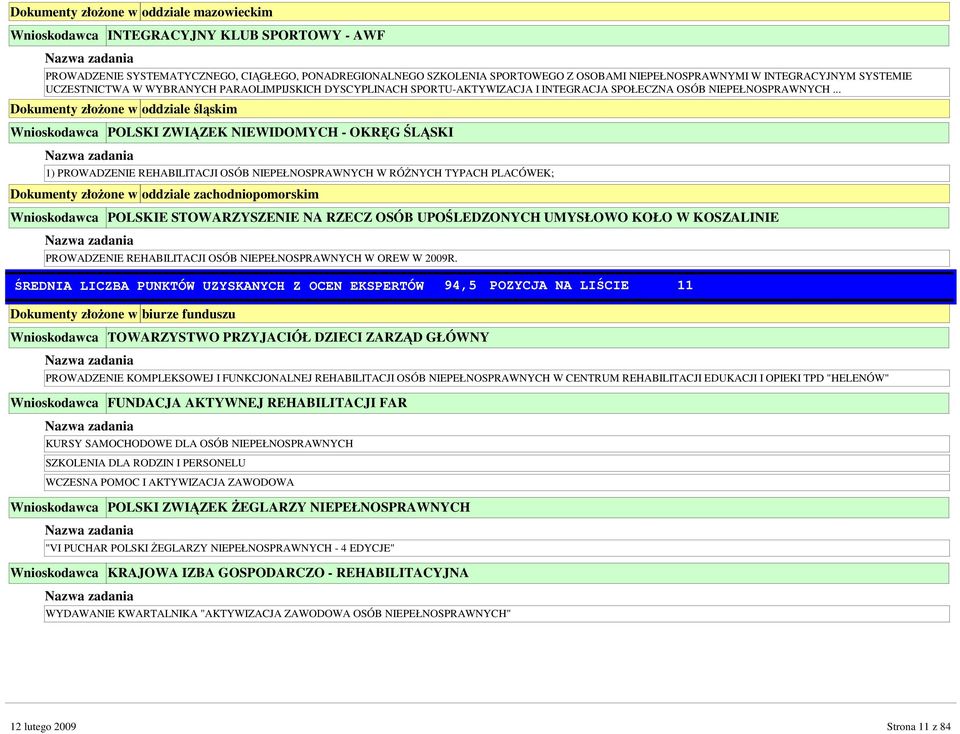Click the 'oddziale zachodniopomorskim' header text
The height and width of the screenshot is (734, 960).
[x=230, y=195]
